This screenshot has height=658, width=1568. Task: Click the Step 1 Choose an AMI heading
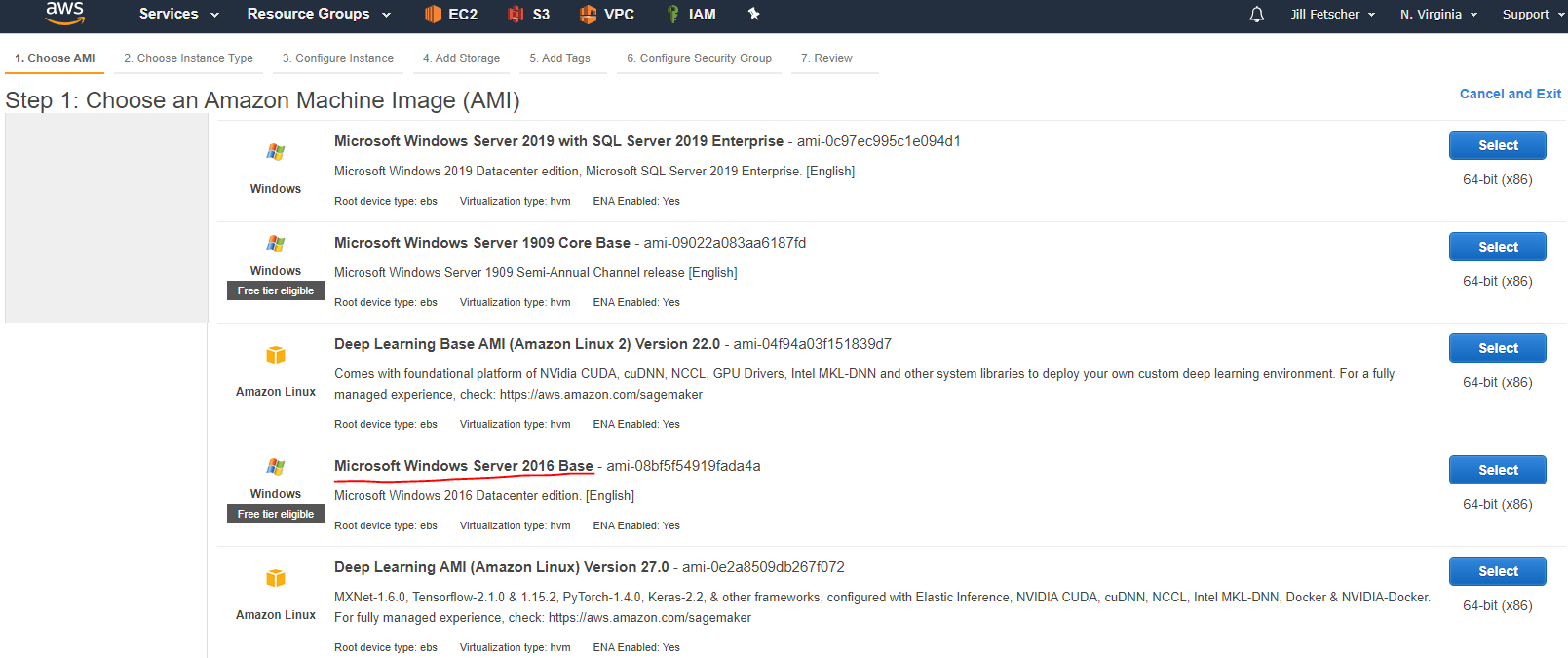point(263,100)
